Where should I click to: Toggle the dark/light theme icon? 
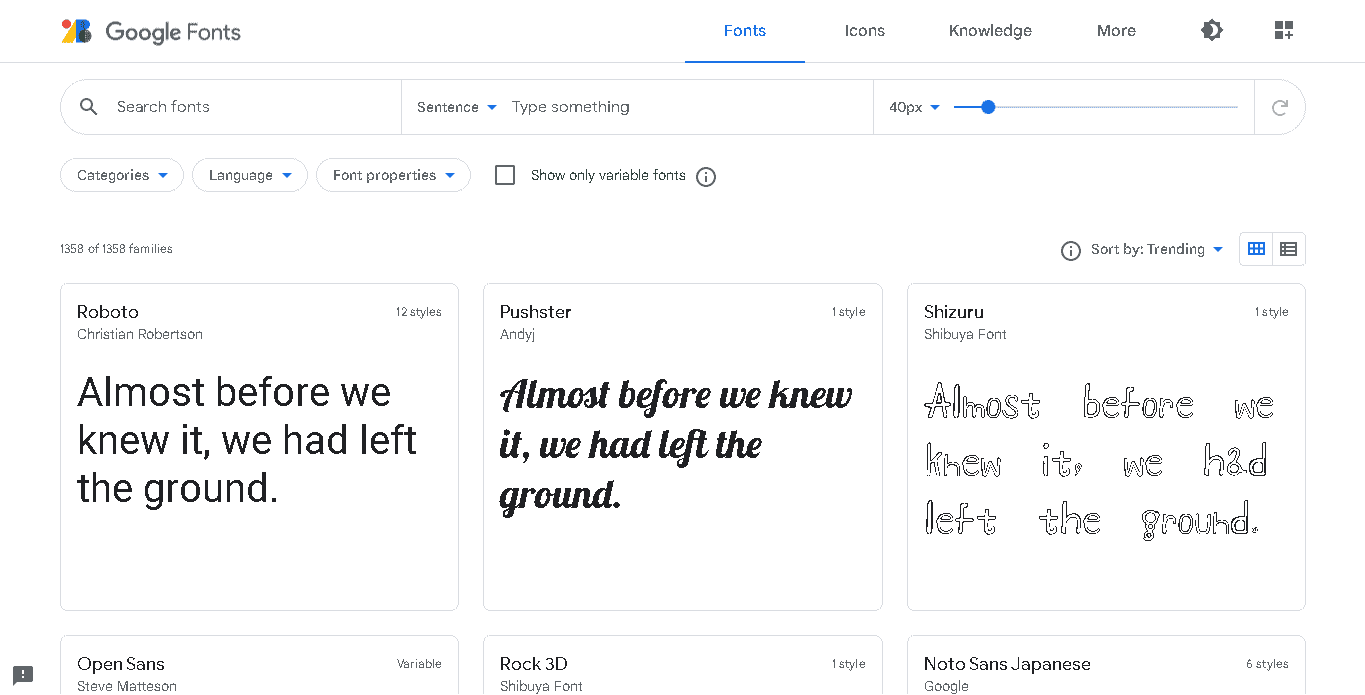(1211, 31)
